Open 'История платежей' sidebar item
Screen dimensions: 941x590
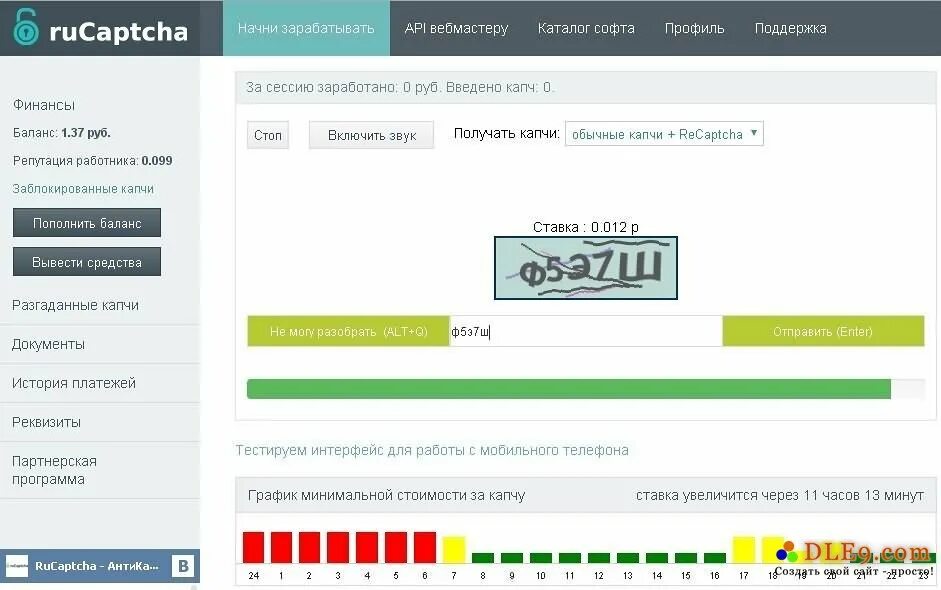pos(74,383)
